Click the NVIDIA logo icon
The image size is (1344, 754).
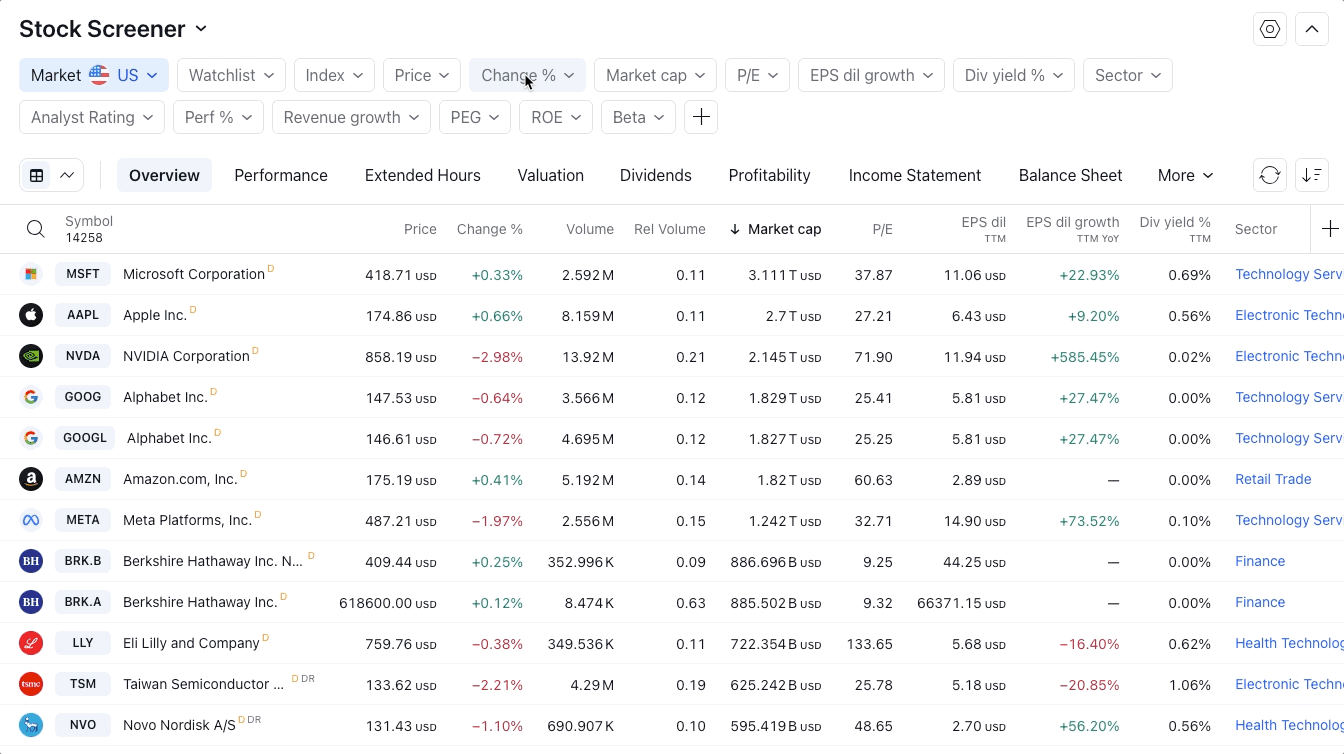tap(31, 356)
